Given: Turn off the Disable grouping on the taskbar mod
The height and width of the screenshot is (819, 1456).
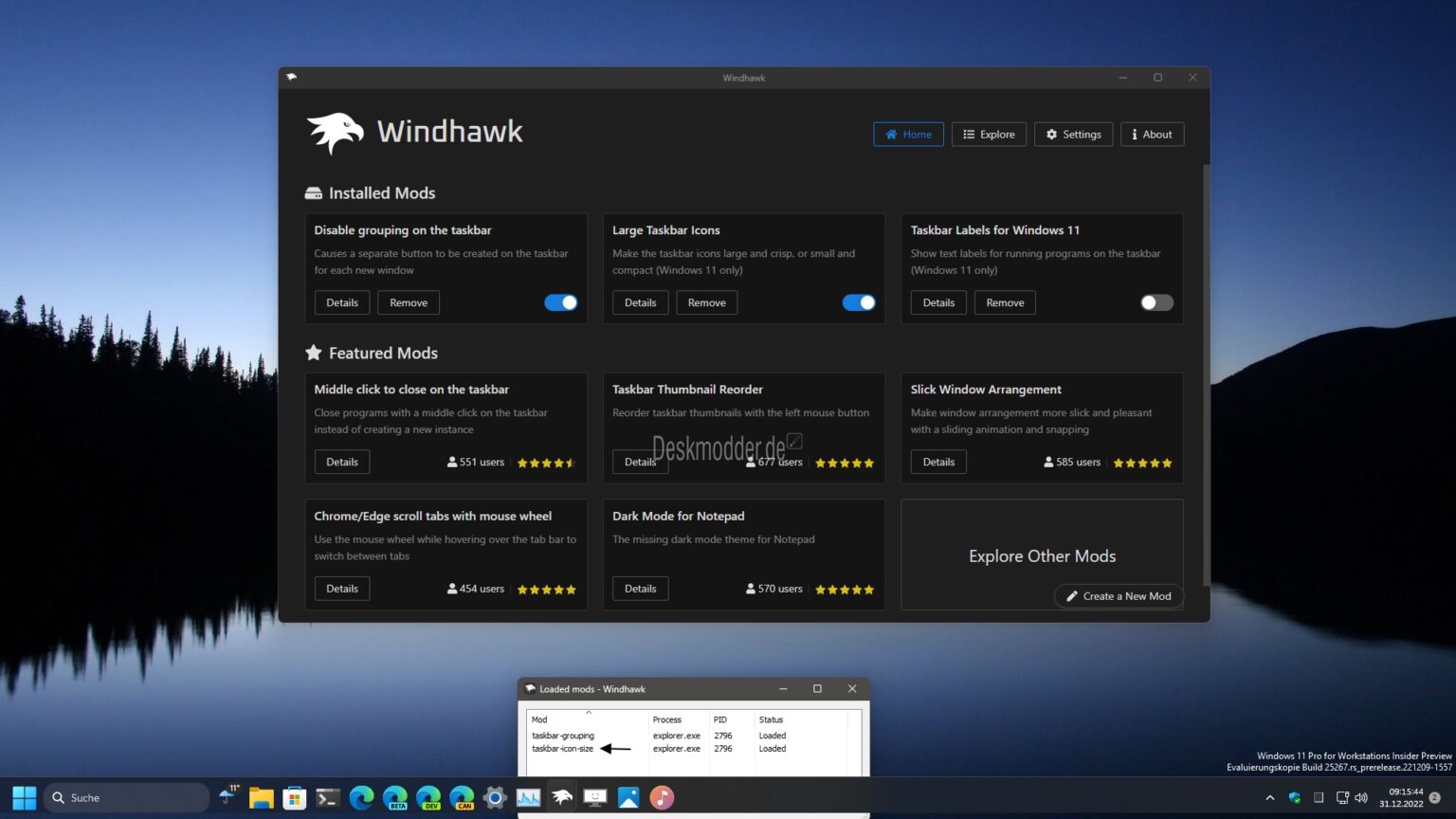Looking at the screenshot, I should [560, 302].
